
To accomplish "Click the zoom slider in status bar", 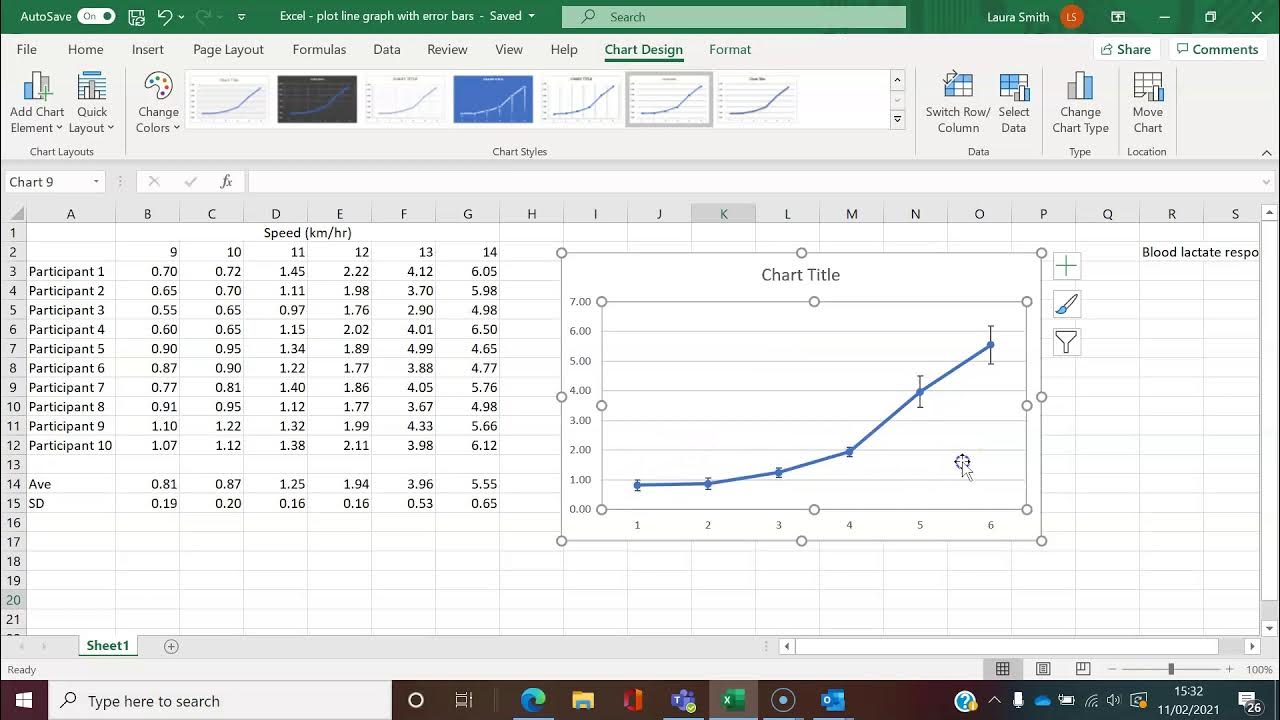I will coord(1170,669).
